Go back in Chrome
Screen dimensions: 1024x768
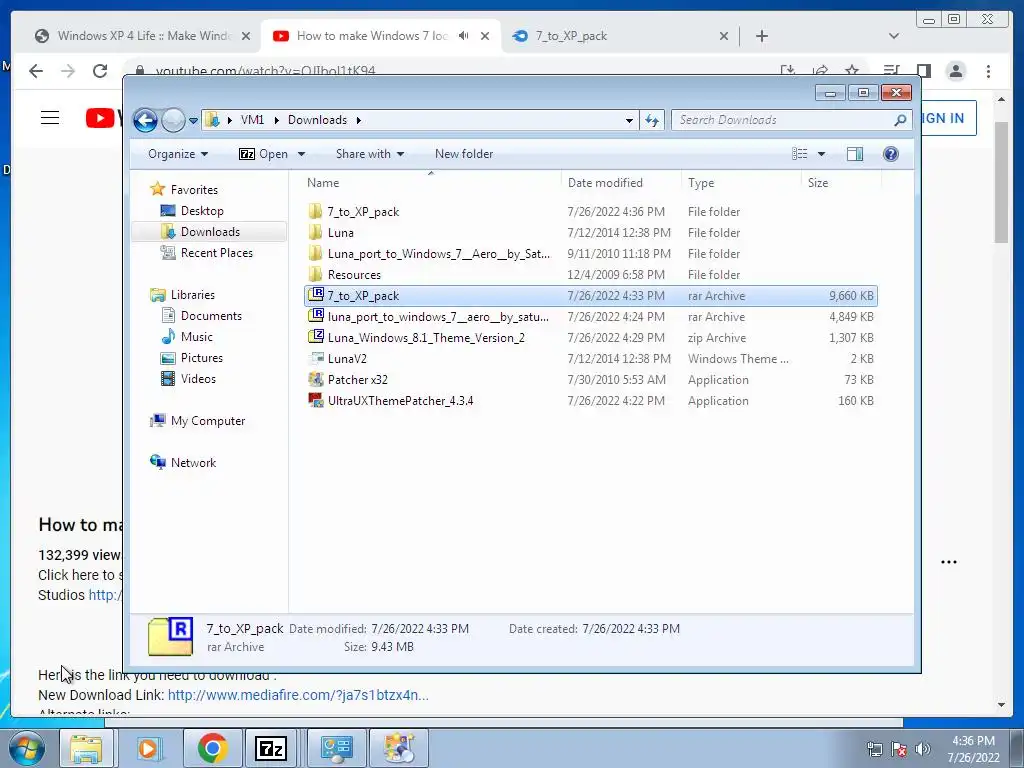coord(36,71)
